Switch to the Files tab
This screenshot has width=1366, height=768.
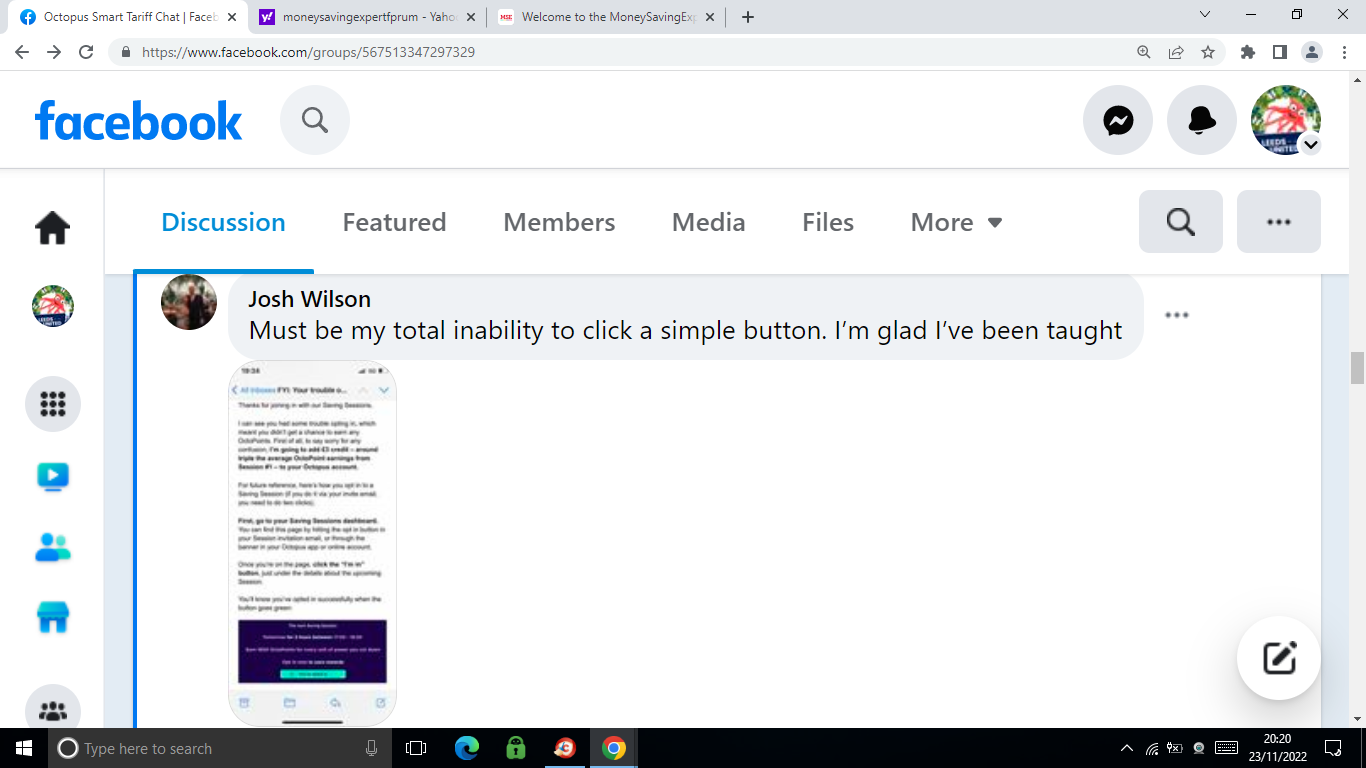pyautogui.click(x=828, y=222)
